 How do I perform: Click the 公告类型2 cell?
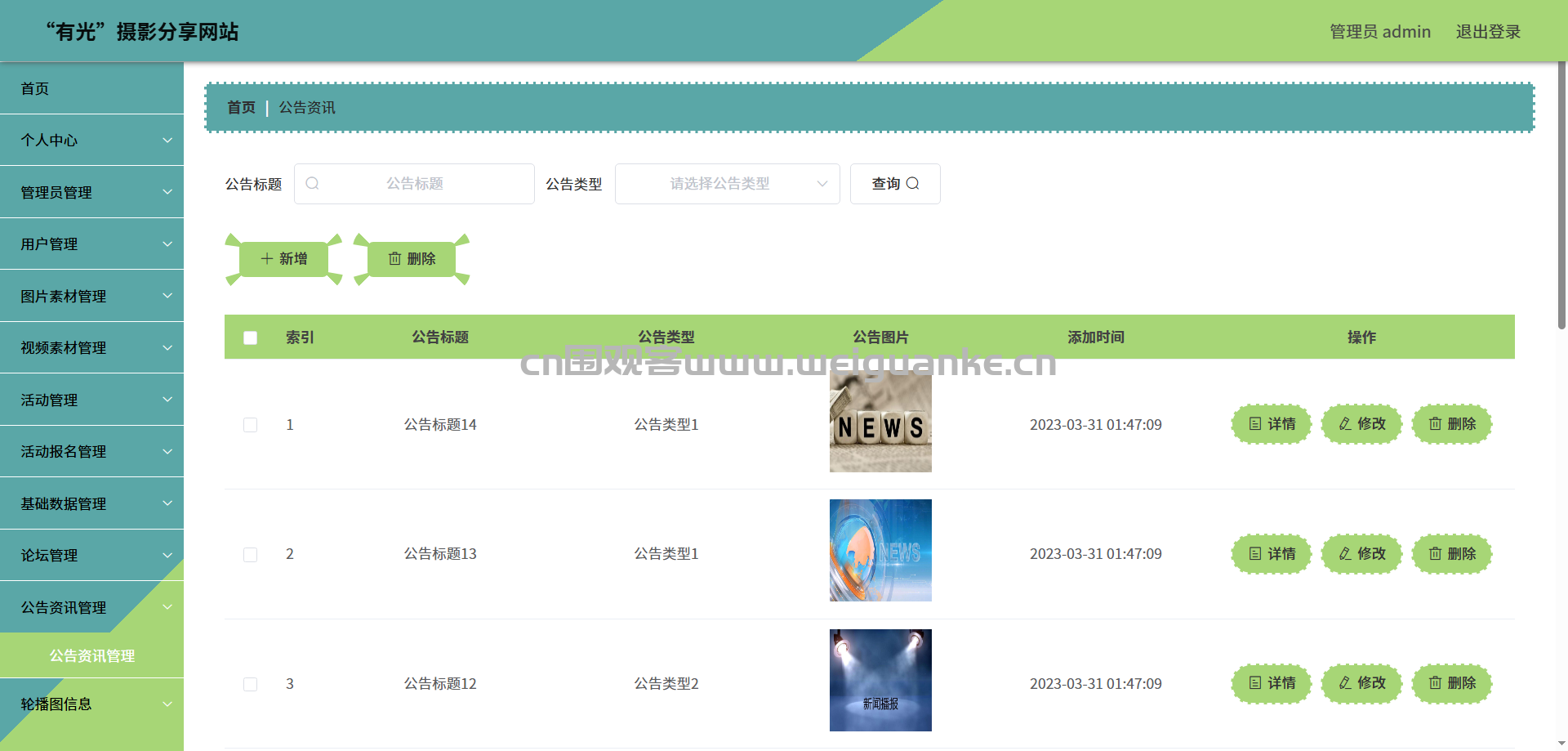(x=666, y=684)
